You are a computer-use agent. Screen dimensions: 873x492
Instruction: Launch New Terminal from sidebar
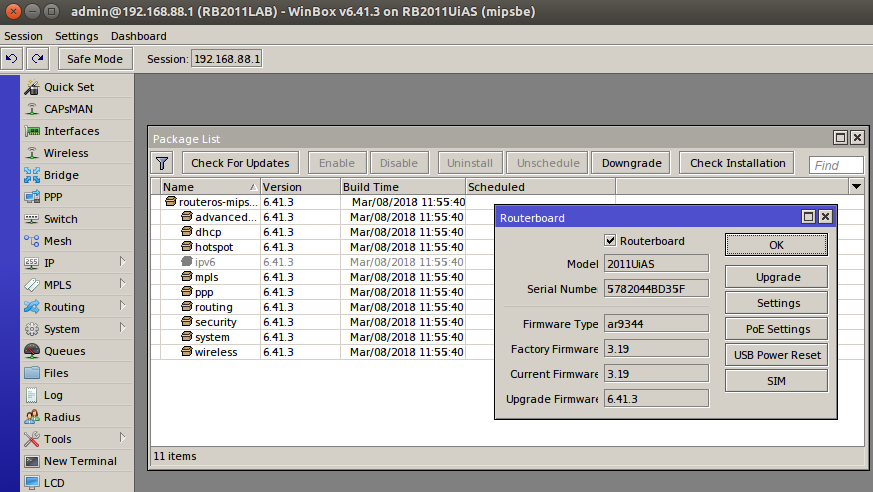pyautogui.click(x=80, y=461)
